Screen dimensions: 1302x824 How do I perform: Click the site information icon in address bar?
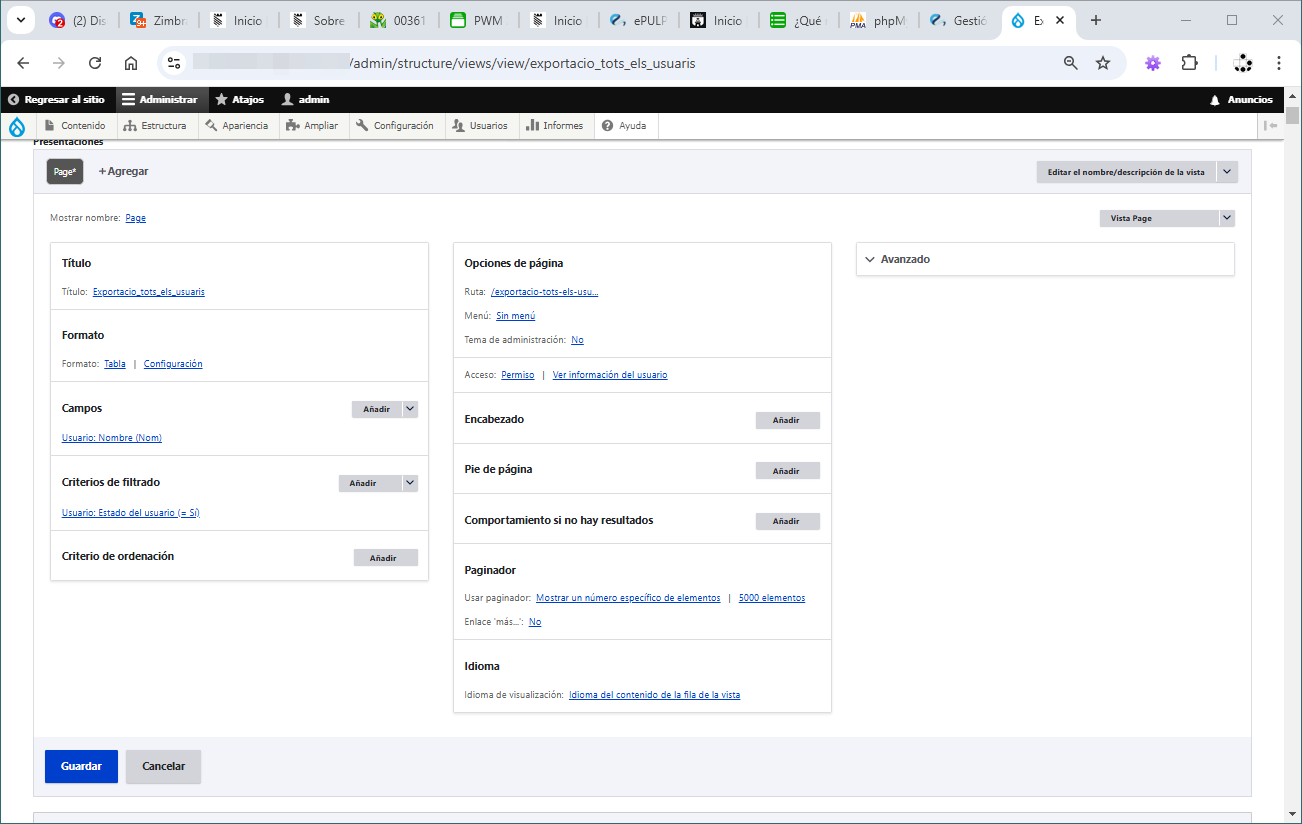174,63
